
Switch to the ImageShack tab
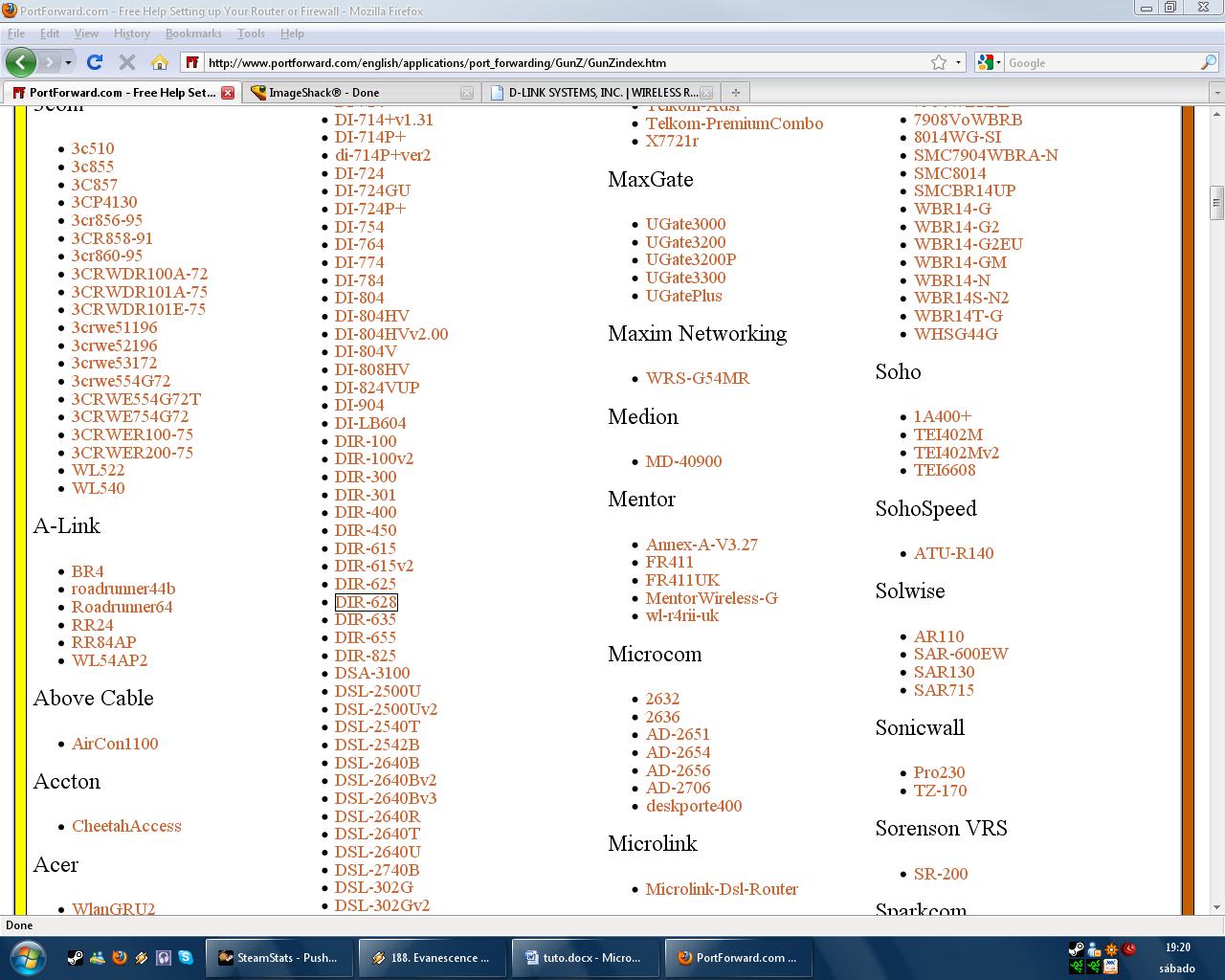coord(361,93)
